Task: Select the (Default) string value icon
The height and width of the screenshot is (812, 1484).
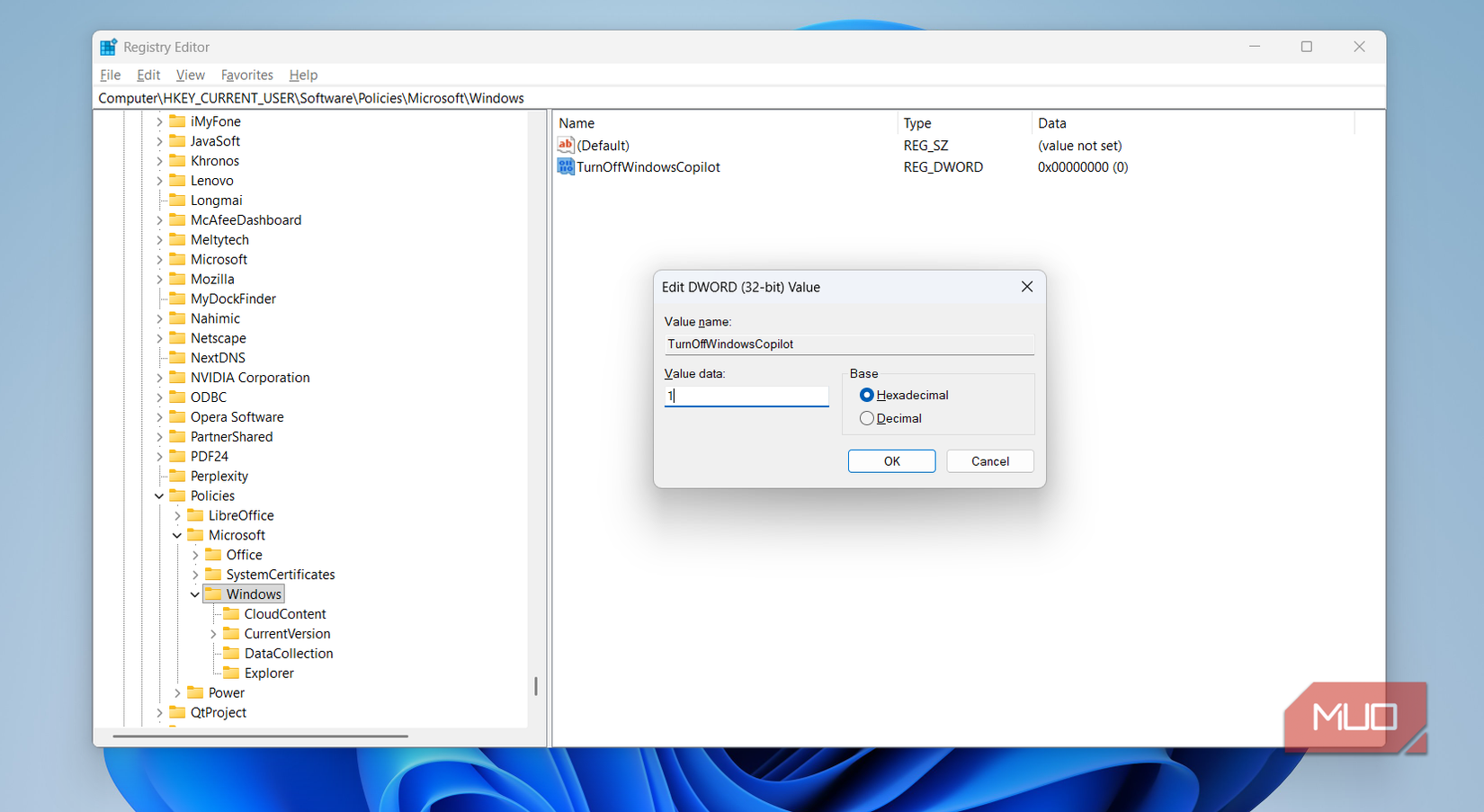Action: point(566,145)
